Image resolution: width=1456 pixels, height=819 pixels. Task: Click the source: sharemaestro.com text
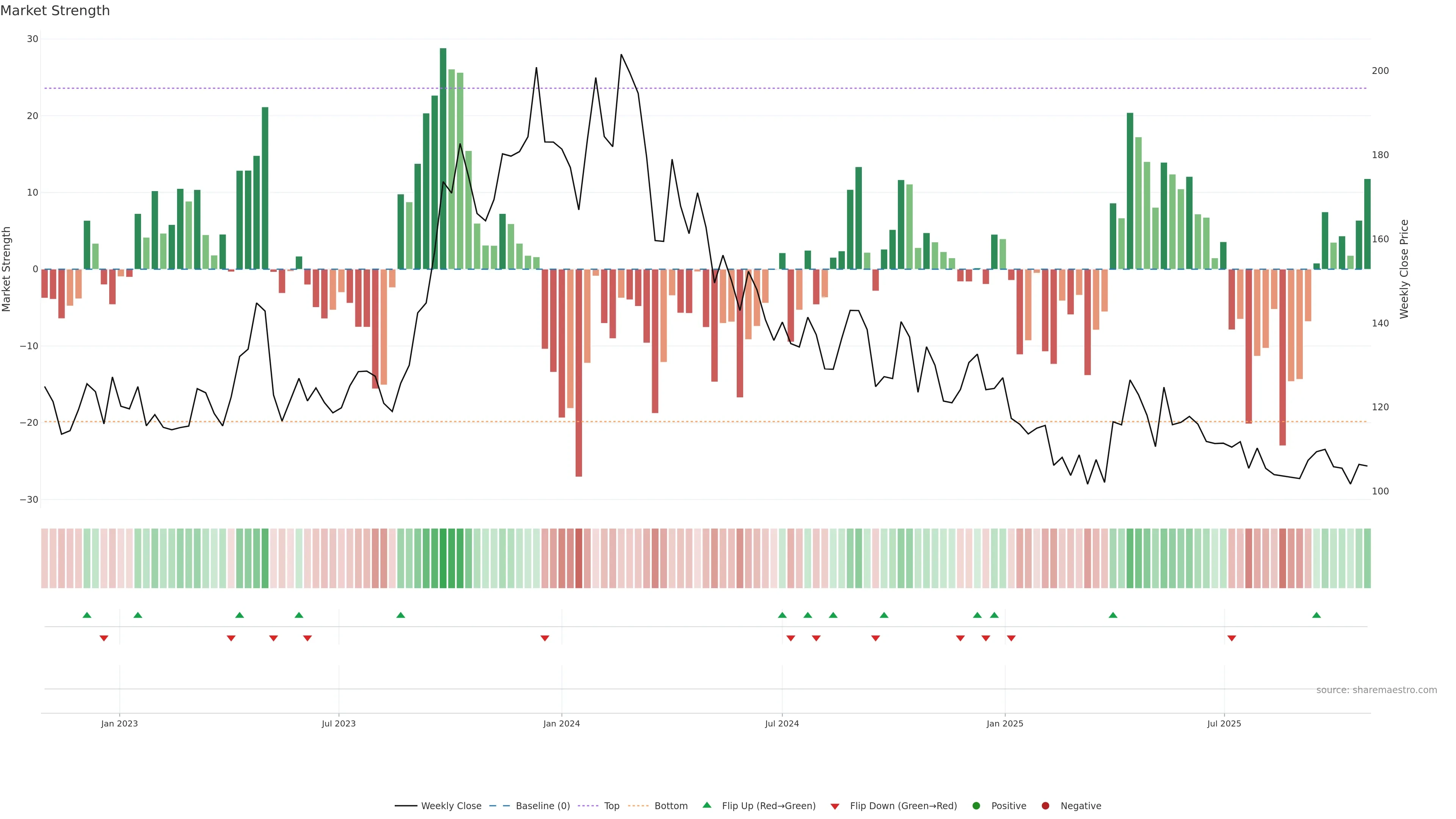tap(1376, 690)
